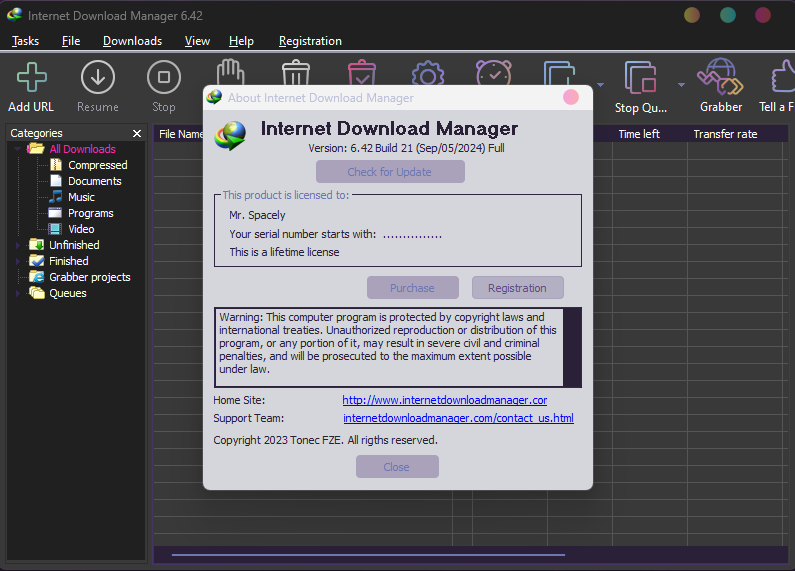Screen dimensions: 795x571
Task: Select the Grabber projects label
Action: tap(90, 277)
